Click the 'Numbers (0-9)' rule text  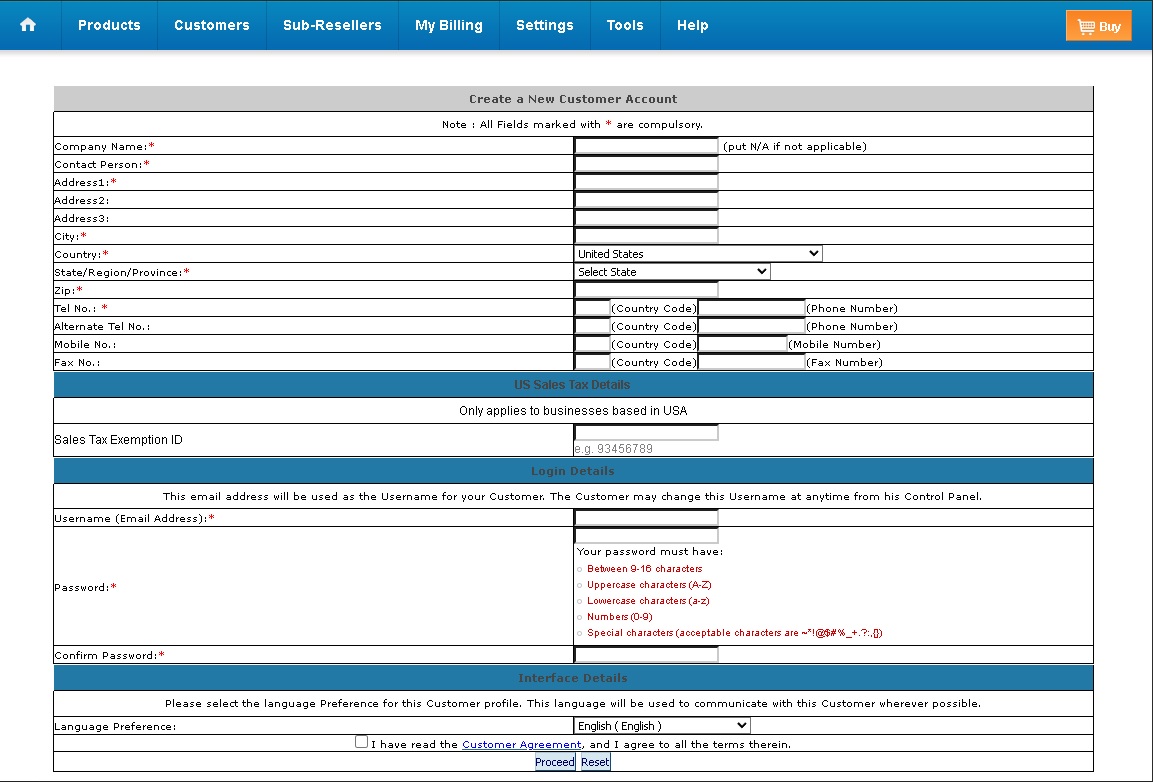[619, 618]
